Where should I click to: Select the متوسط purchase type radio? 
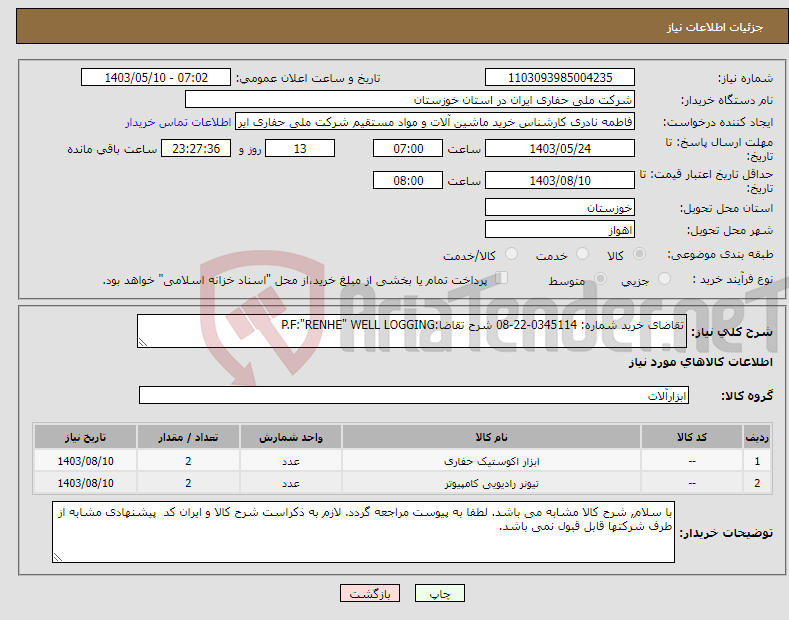[x=600, y=279]
